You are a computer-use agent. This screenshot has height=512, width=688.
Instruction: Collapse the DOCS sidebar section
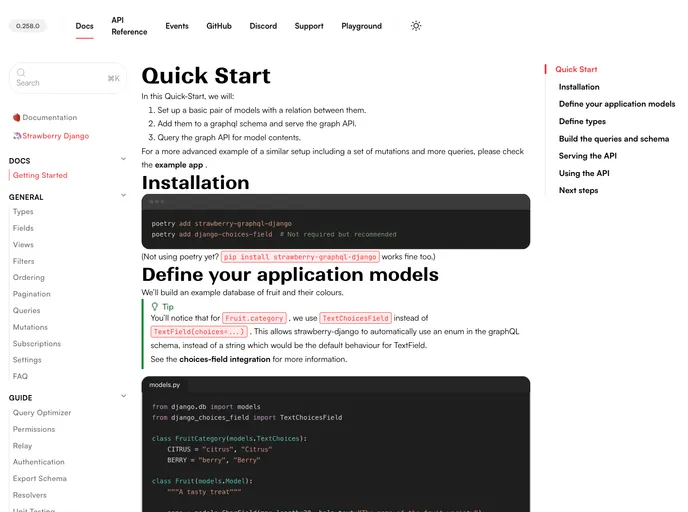tap(123, 159)
